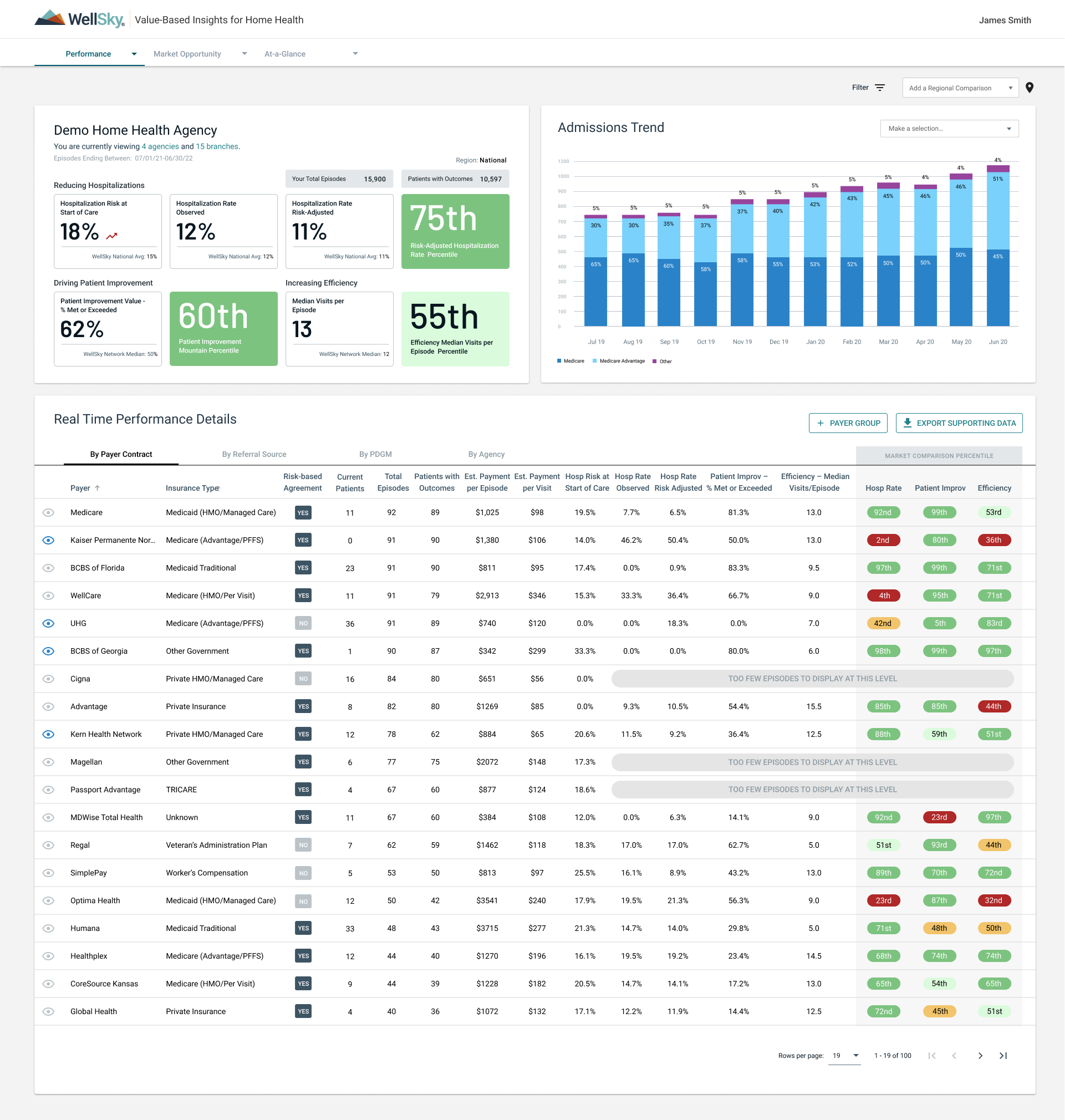Toggle eye icon for Medicare row
Screen dimensions: 1065x1120
[x=48, y=513]
